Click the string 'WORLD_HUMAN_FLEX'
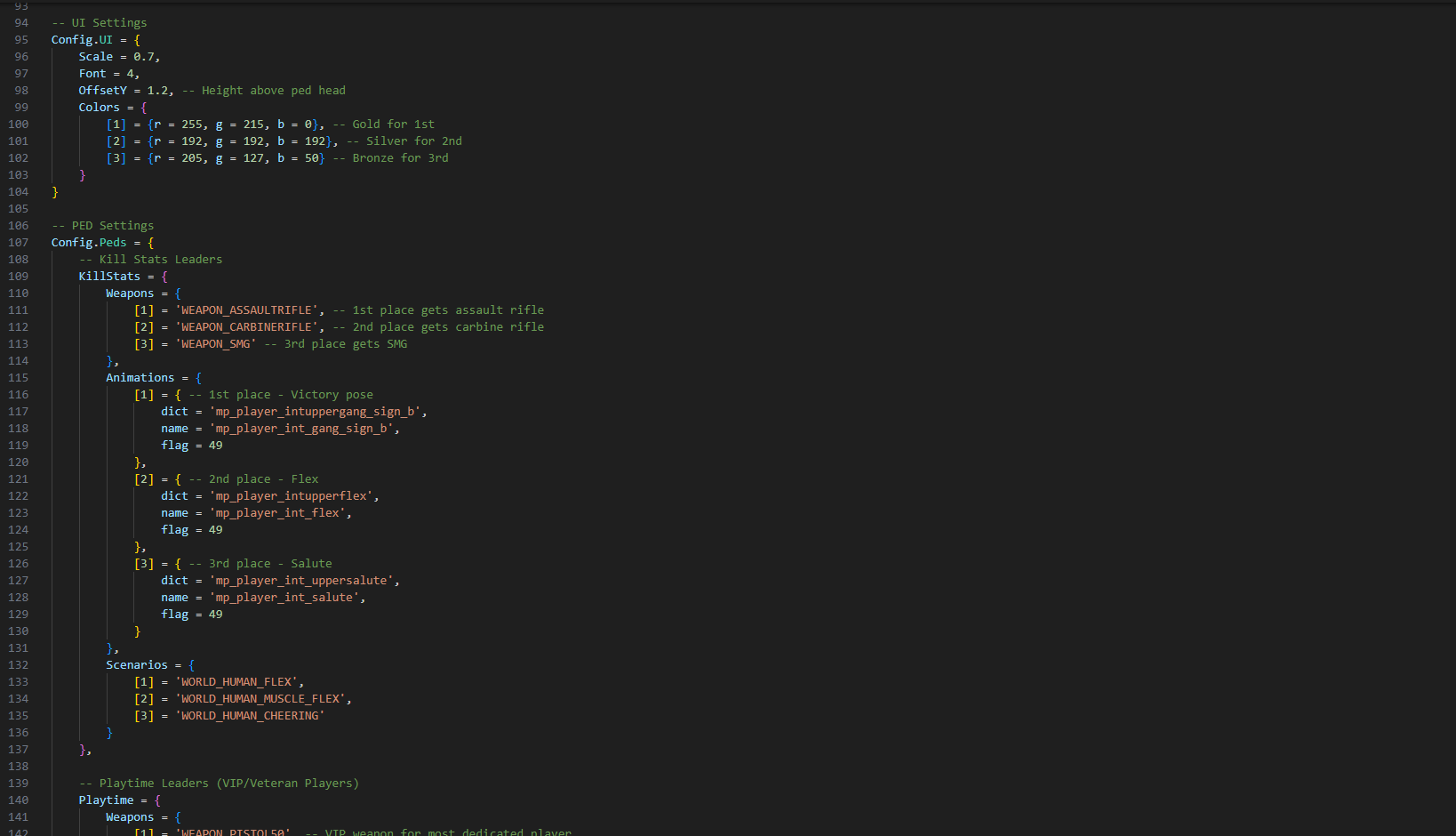The height and width of the screenshot is (836, 1456). [236, 682]
